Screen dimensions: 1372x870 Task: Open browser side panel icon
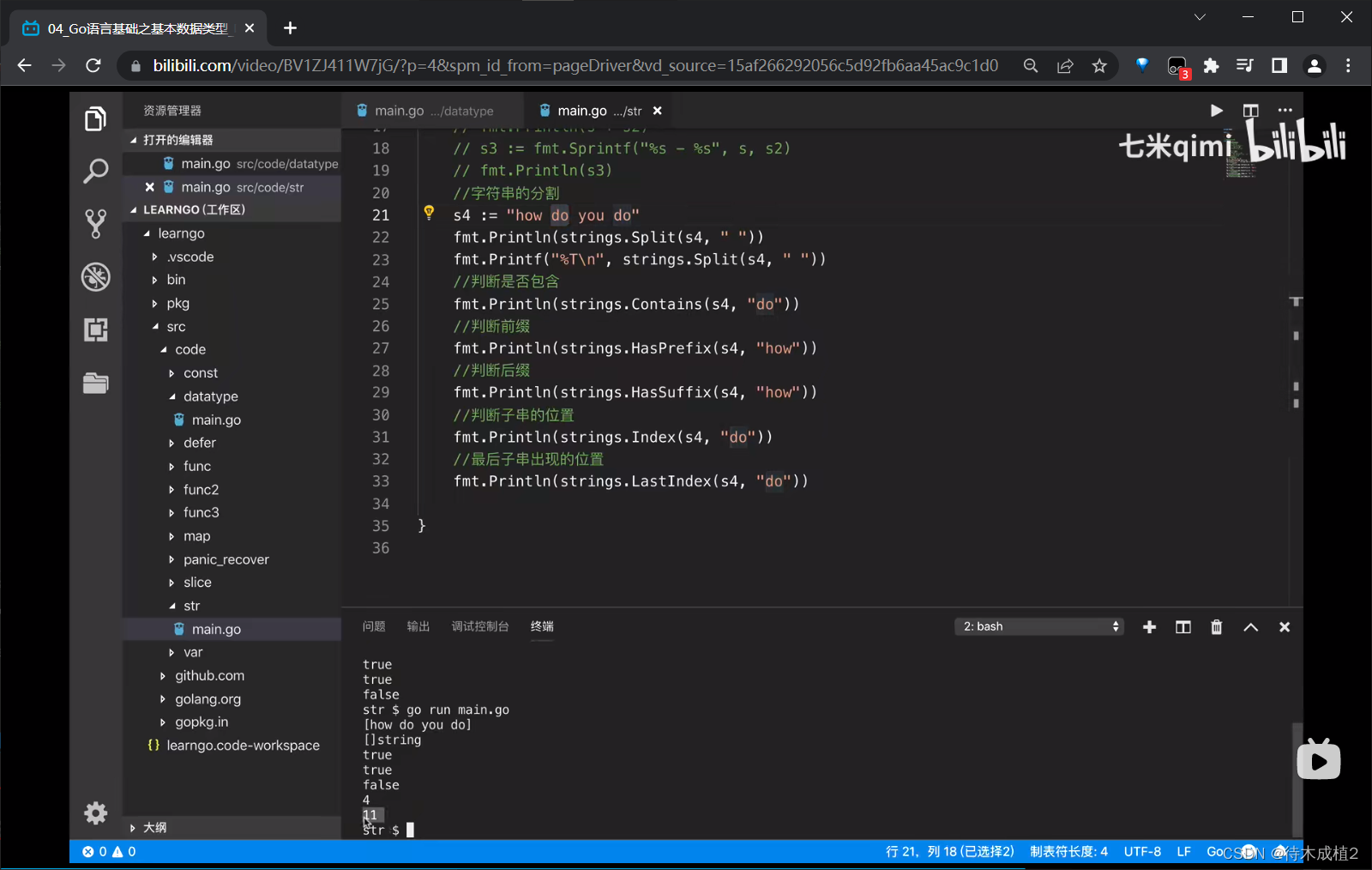pyautogui.click(x=1279, y=66)
